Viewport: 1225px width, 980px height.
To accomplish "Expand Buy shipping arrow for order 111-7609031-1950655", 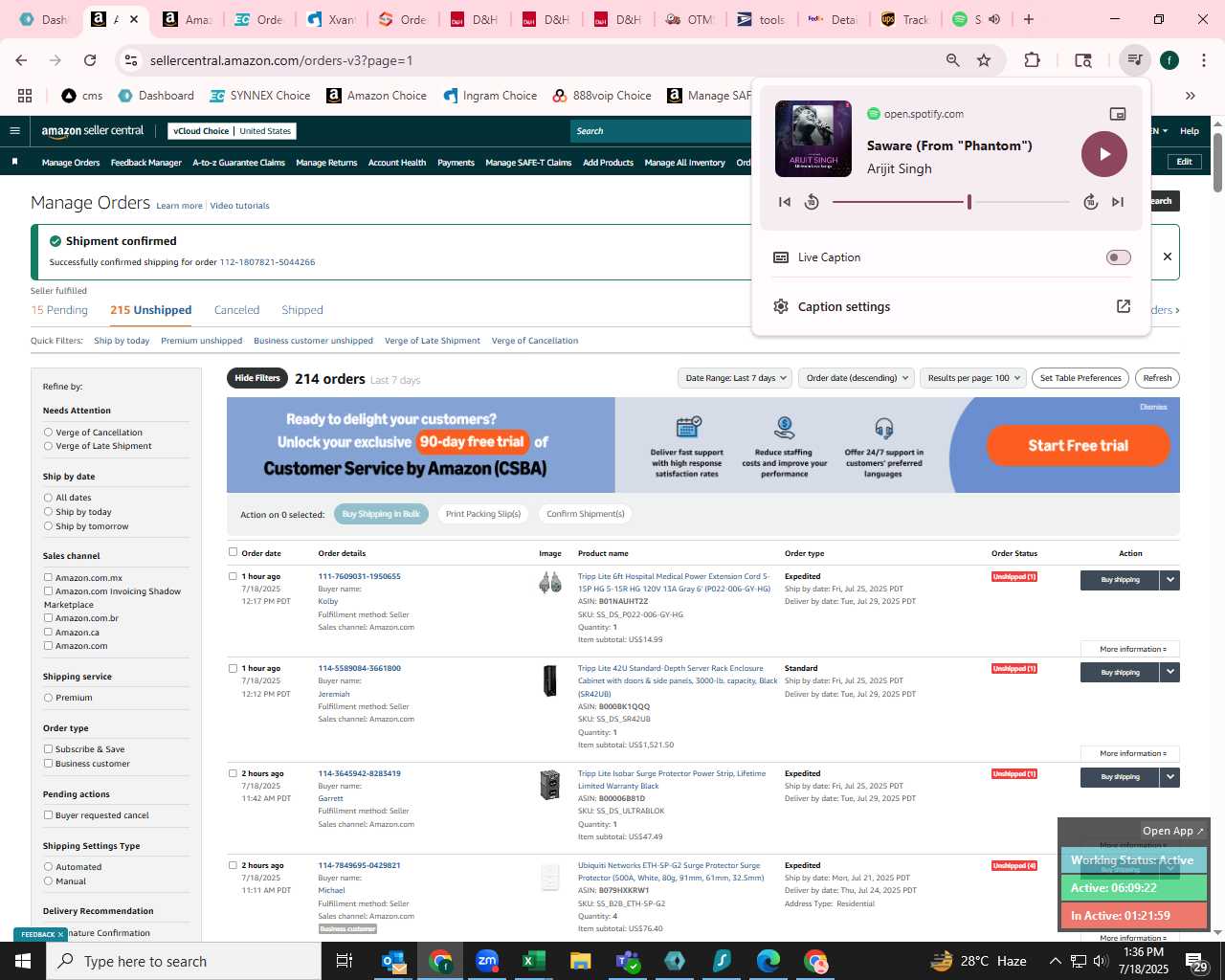I will tap(1169, 580).
